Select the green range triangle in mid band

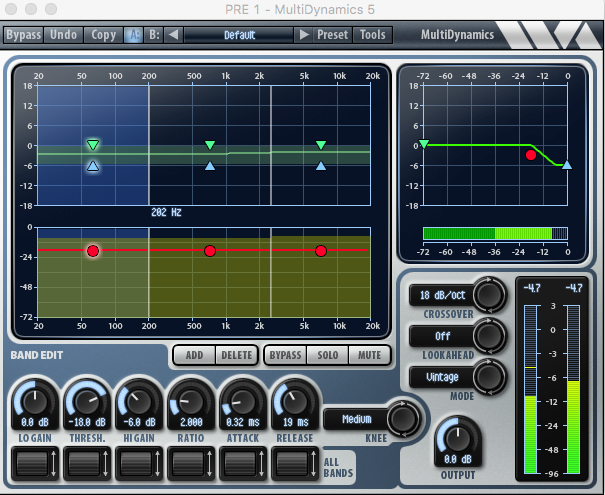click(x=210, y=145)
